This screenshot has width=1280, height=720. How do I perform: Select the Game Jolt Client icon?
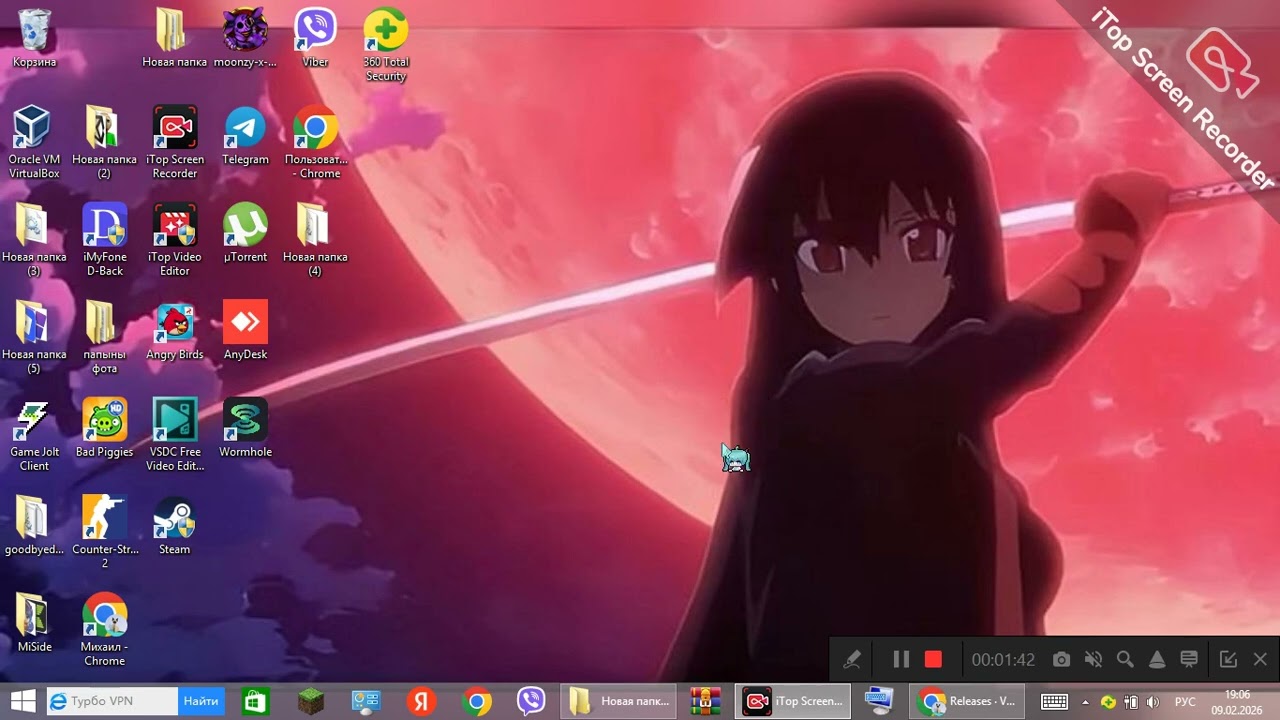34,435
